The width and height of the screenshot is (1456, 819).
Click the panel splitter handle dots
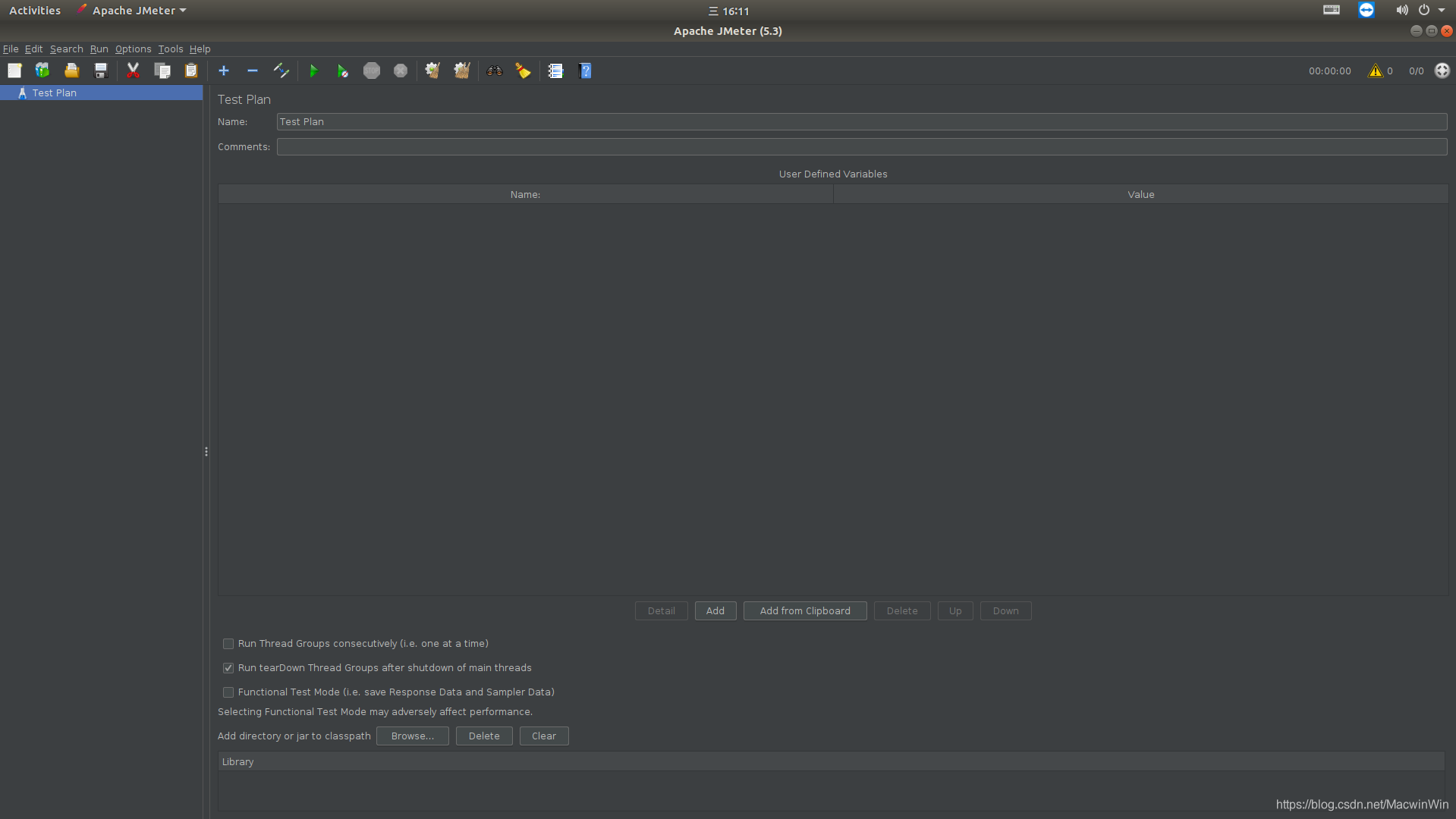(206, 452)
